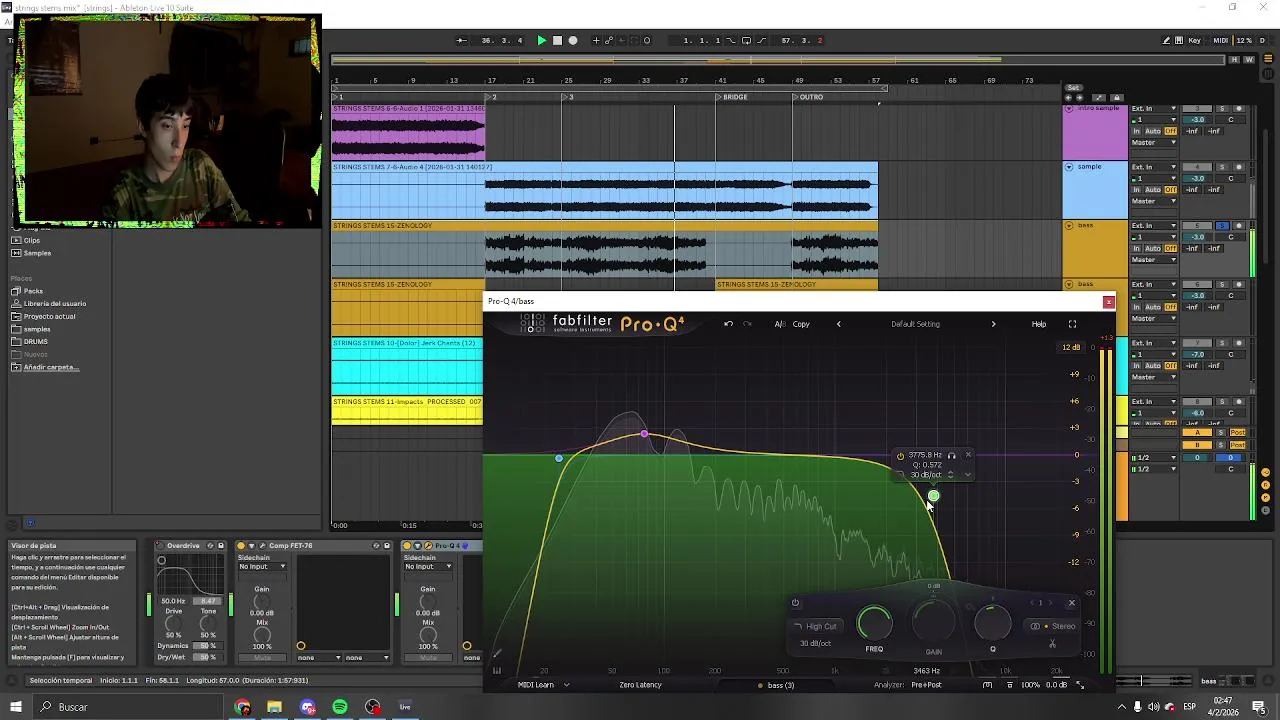Solo the band using the headphones icon
The width and height of the screenshot is (1280, 720).
pos(952,456)
